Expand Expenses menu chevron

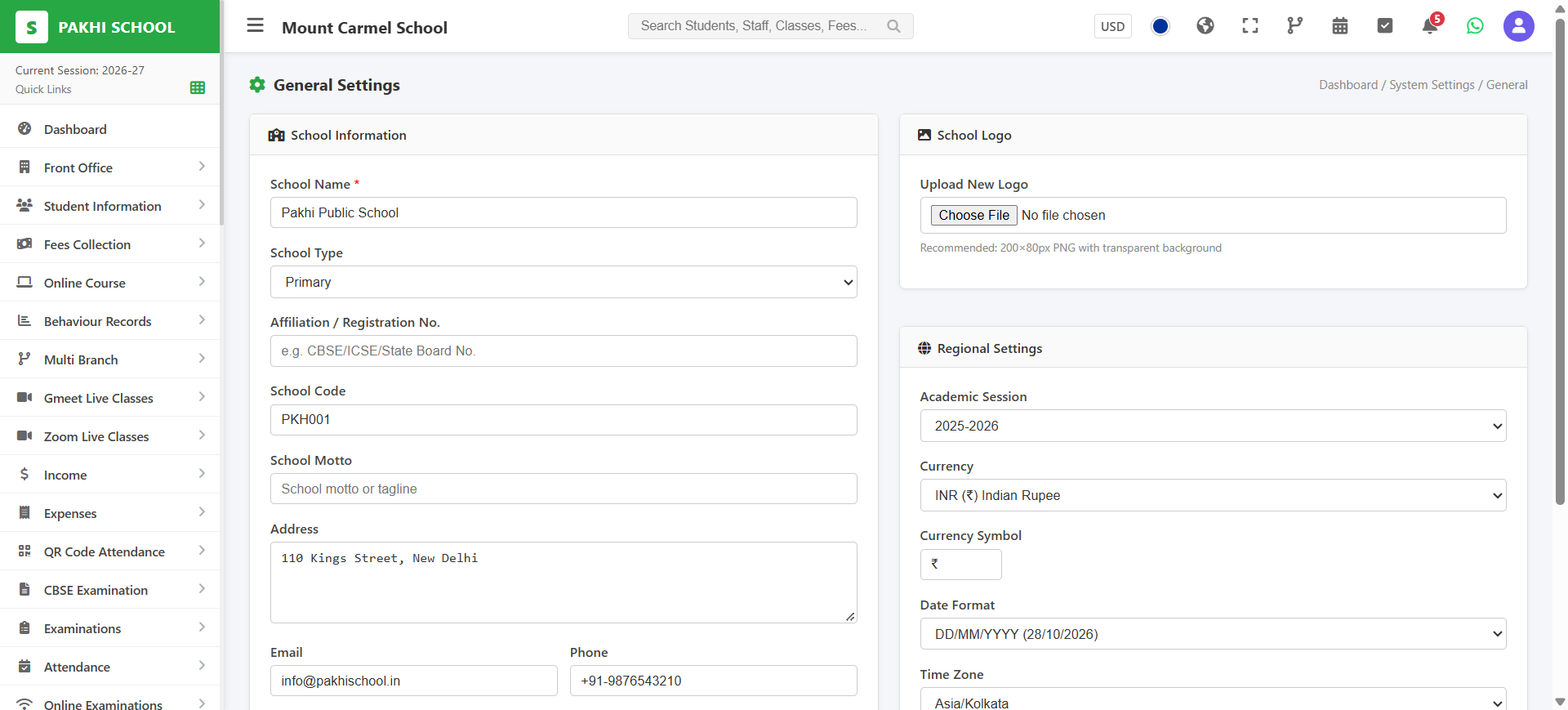pyautogui.click(x=202, y=511)
